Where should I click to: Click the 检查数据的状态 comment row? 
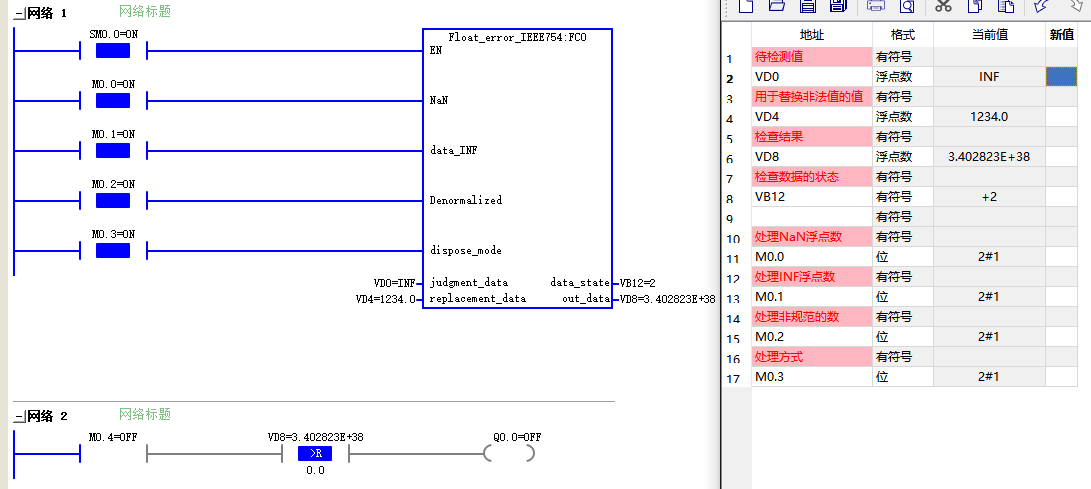(812, 177)
